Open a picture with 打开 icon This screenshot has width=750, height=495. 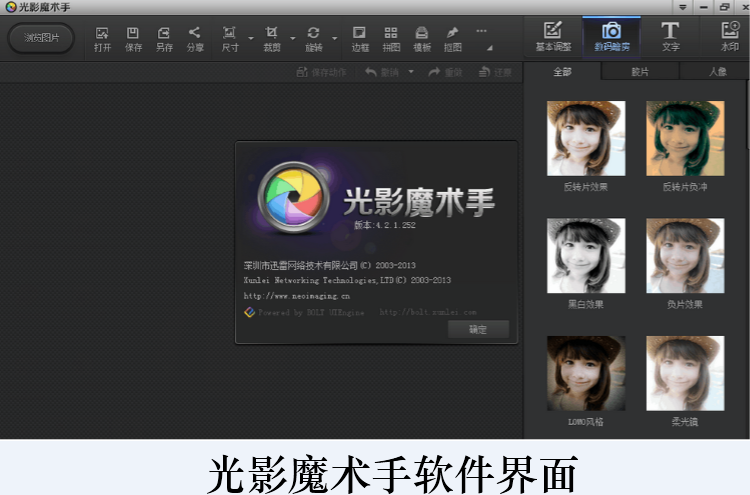[x=102, y=39]
